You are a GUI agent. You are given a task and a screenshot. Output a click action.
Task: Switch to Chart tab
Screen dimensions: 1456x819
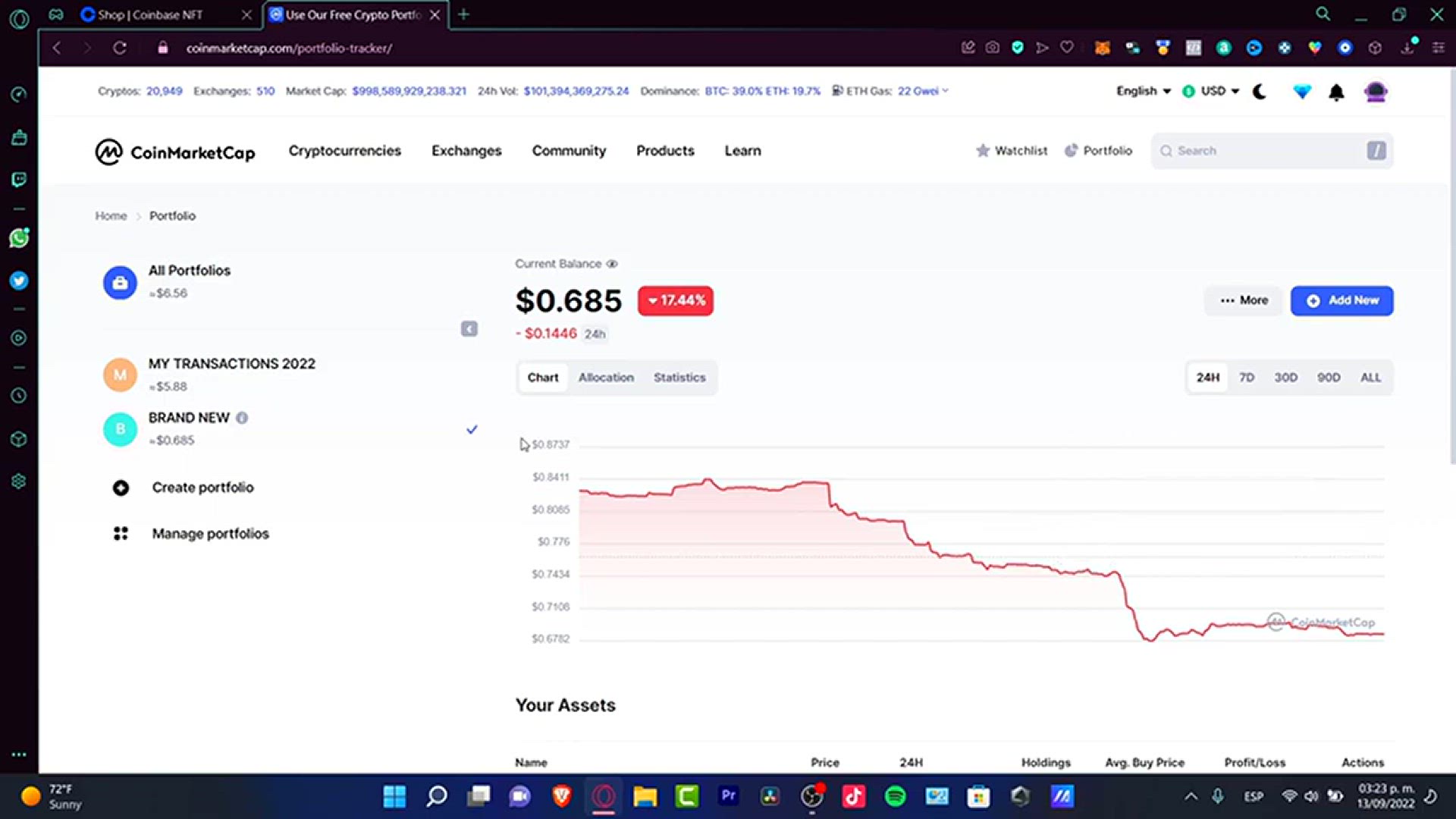click(543, 378)
